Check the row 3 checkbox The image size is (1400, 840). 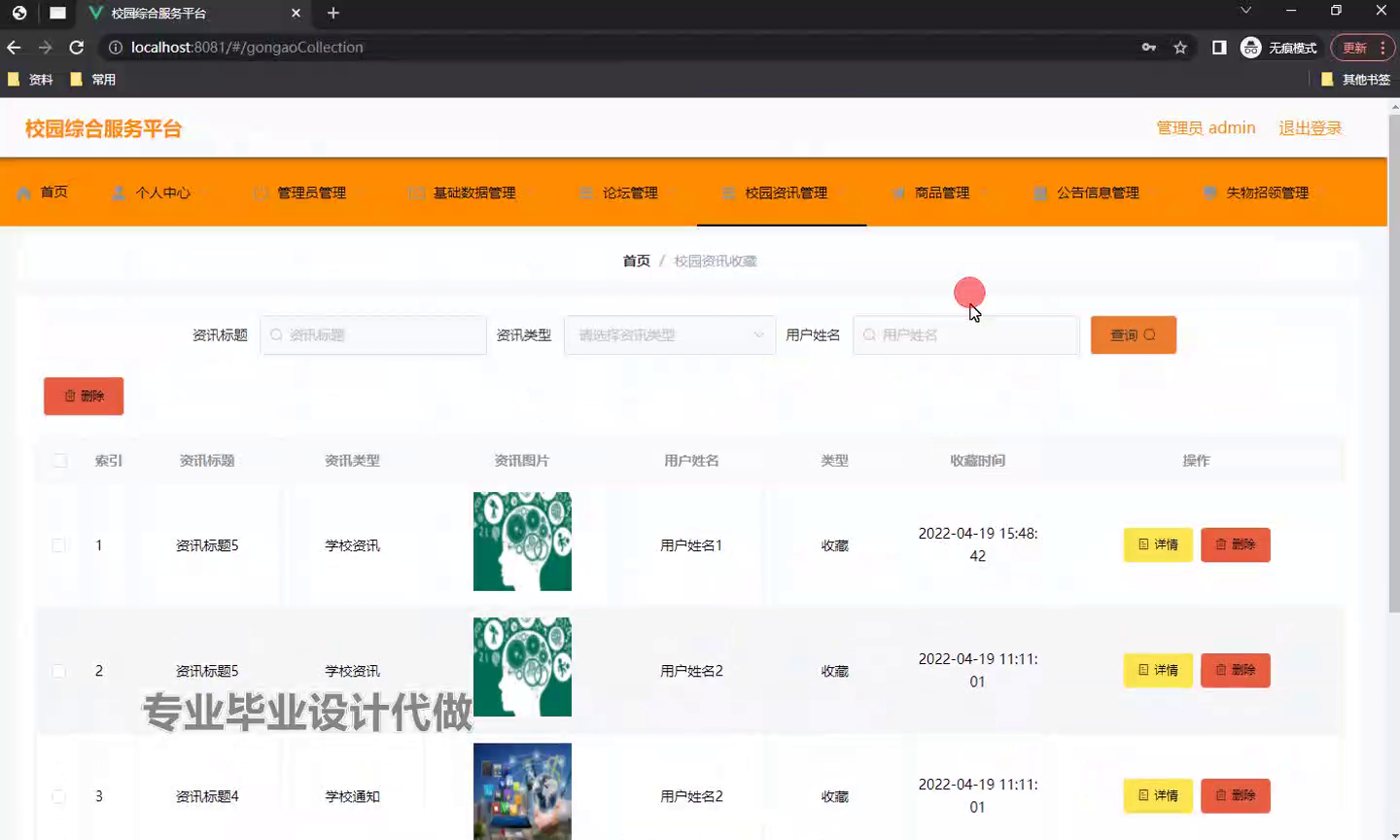click(59, 796)
